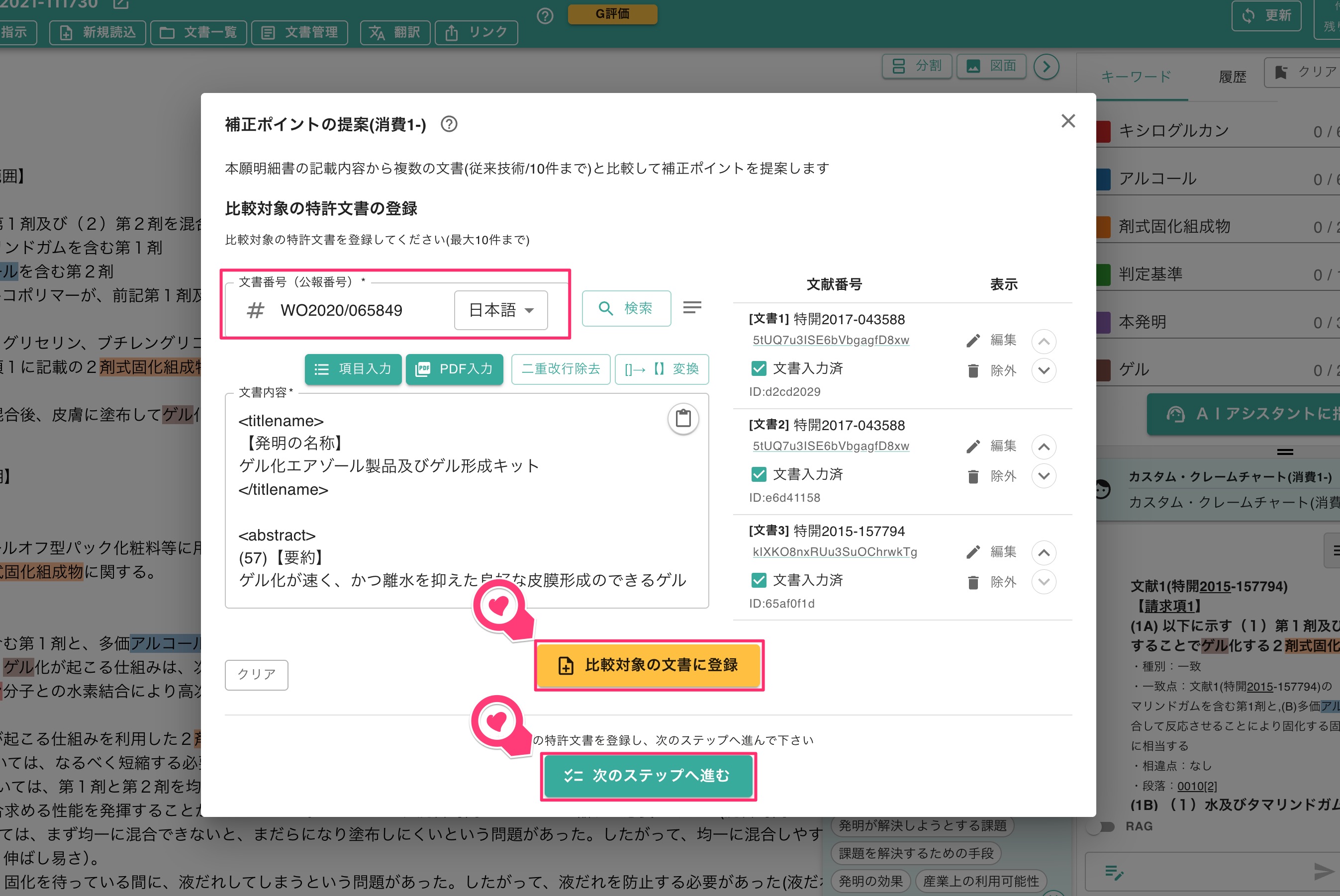The height and width of the screenshot is (896, 1340).
Task: Toggle the RAG switch
Action: tap(1102, 827)
